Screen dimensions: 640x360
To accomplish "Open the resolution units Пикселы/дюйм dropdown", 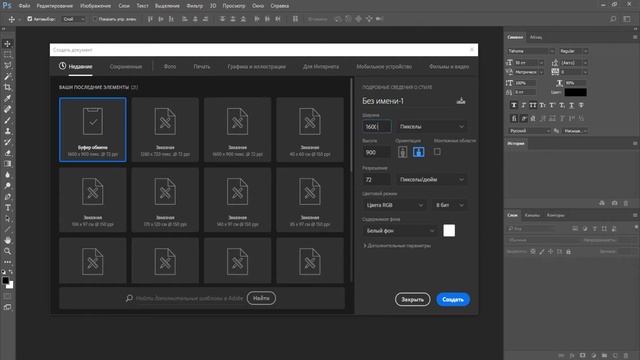I will [x=432, y=180].
